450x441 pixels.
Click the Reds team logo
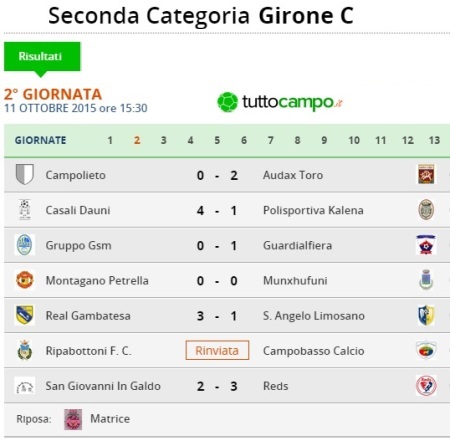(426, 385)
